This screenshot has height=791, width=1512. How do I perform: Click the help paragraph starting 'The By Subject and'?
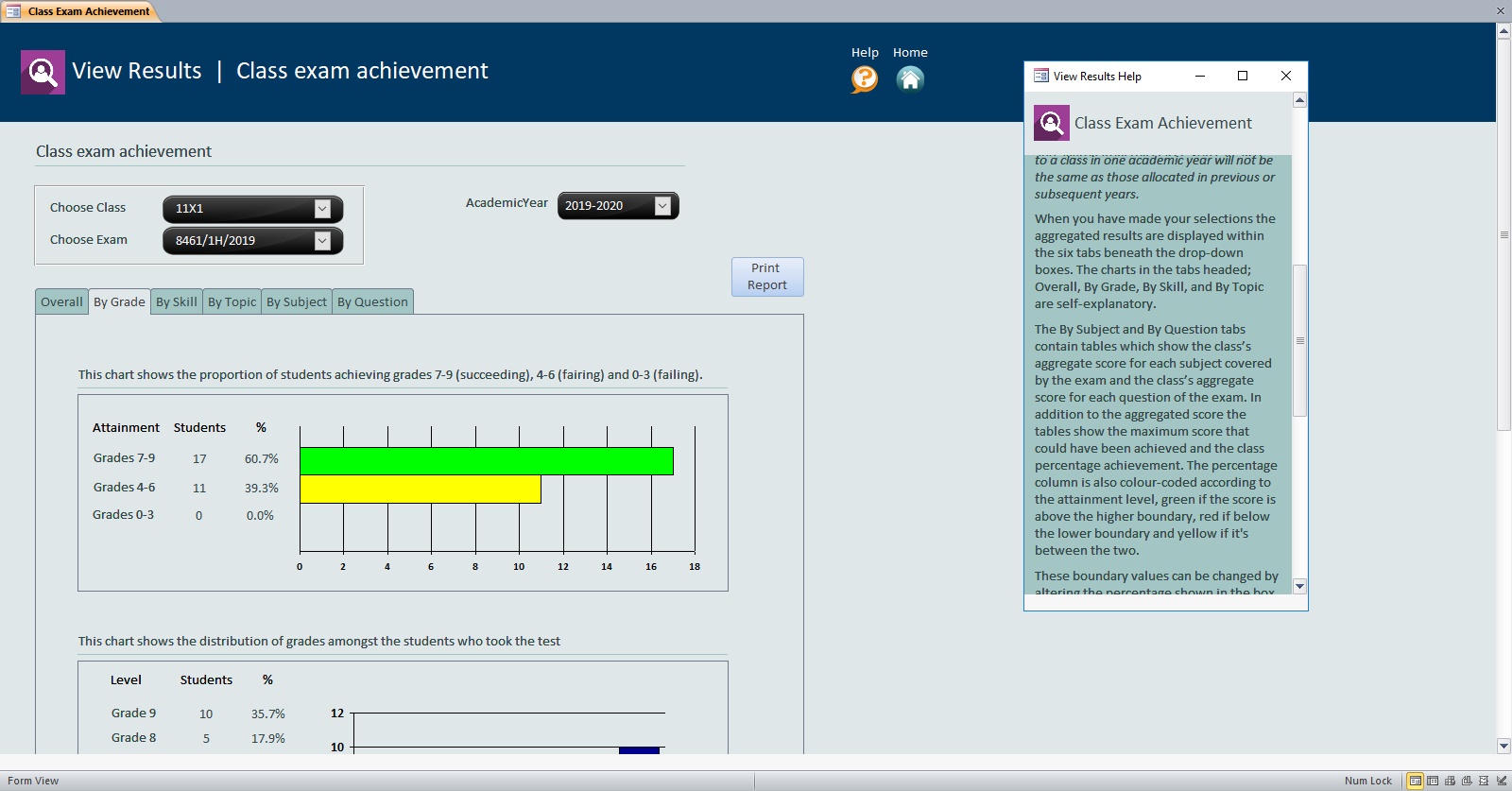[x=1155, y=440]
